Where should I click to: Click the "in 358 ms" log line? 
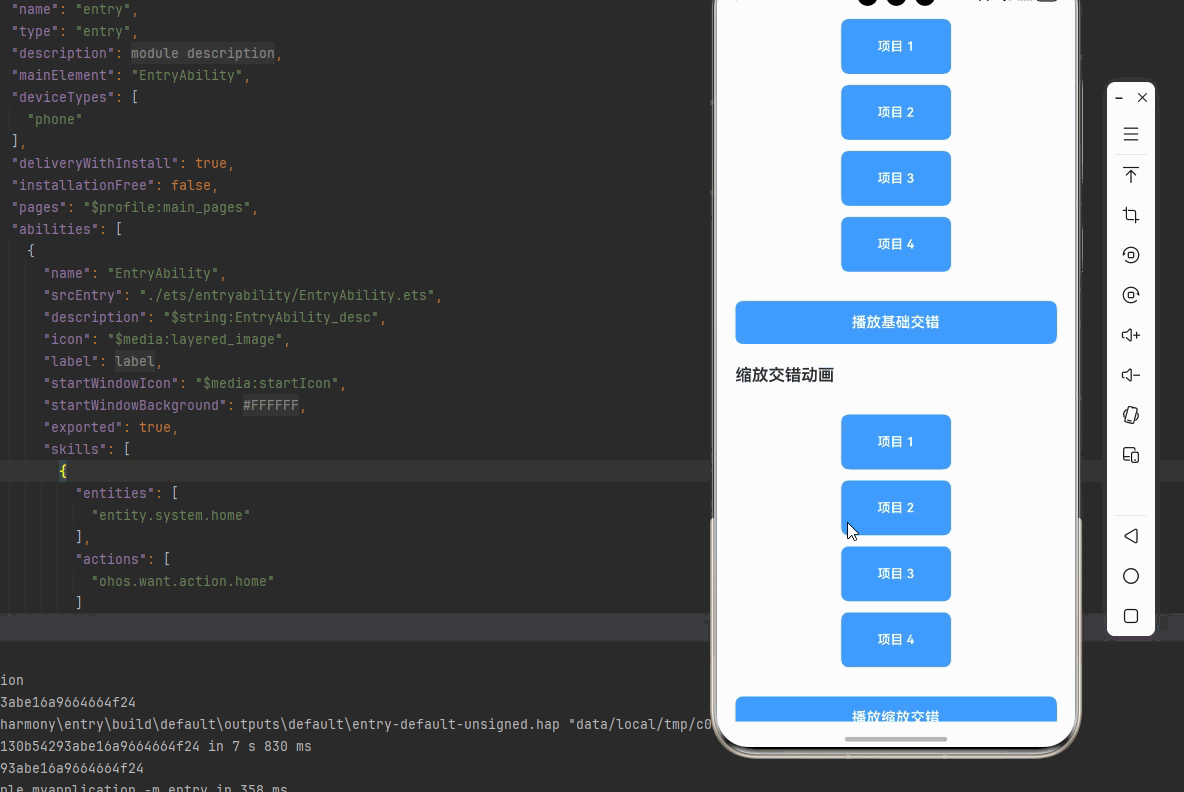tap(143, 787)
